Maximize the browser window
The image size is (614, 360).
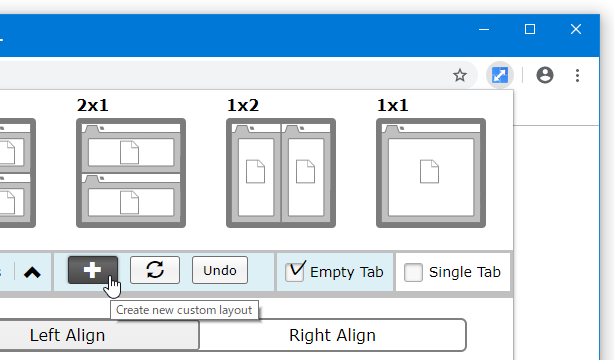pos(530,29)
